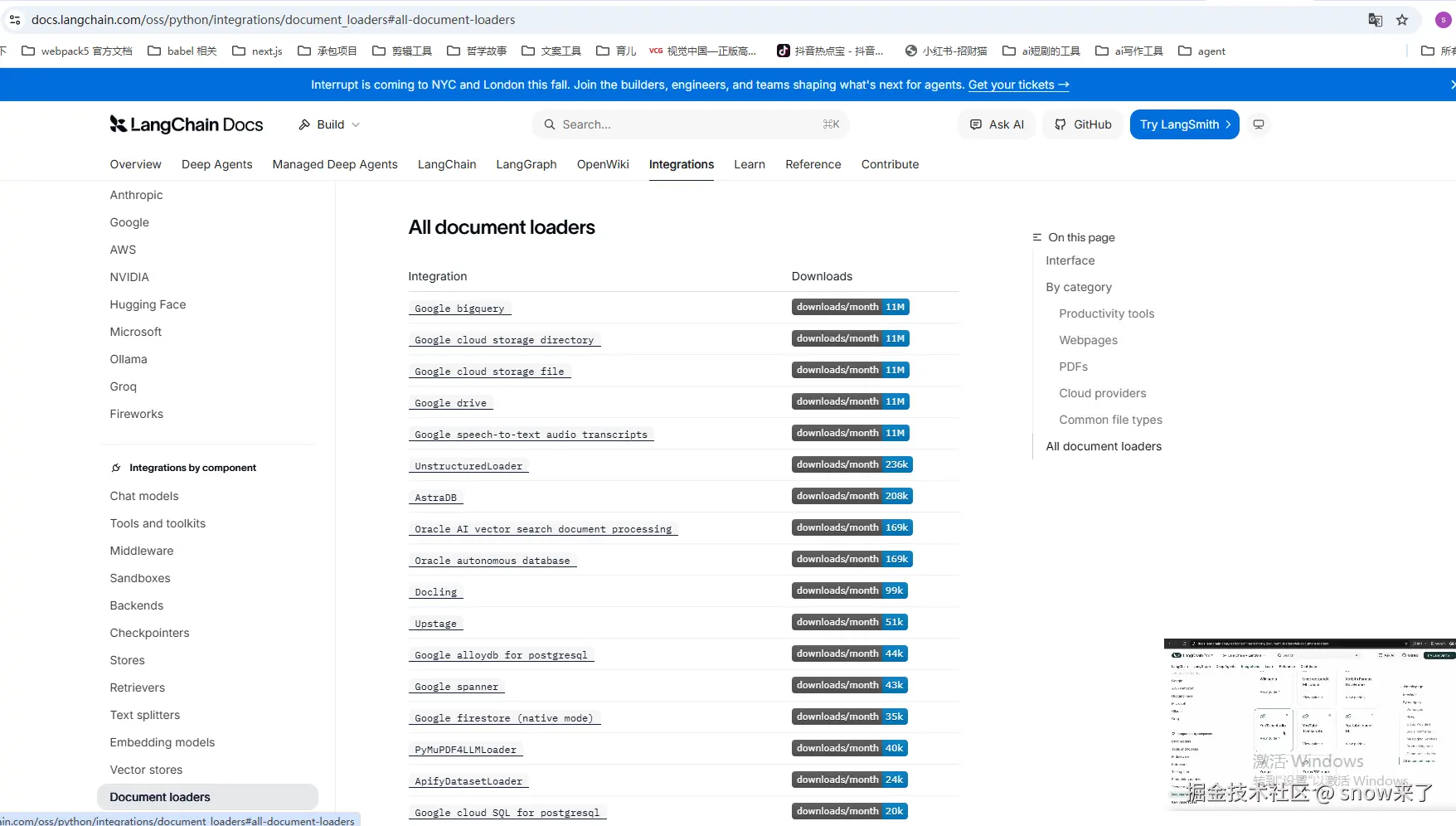The height and width of the screenshot is (826, 1456).
Task: Open the webpack5 bookmarks folder
Action: pos(77,51)
